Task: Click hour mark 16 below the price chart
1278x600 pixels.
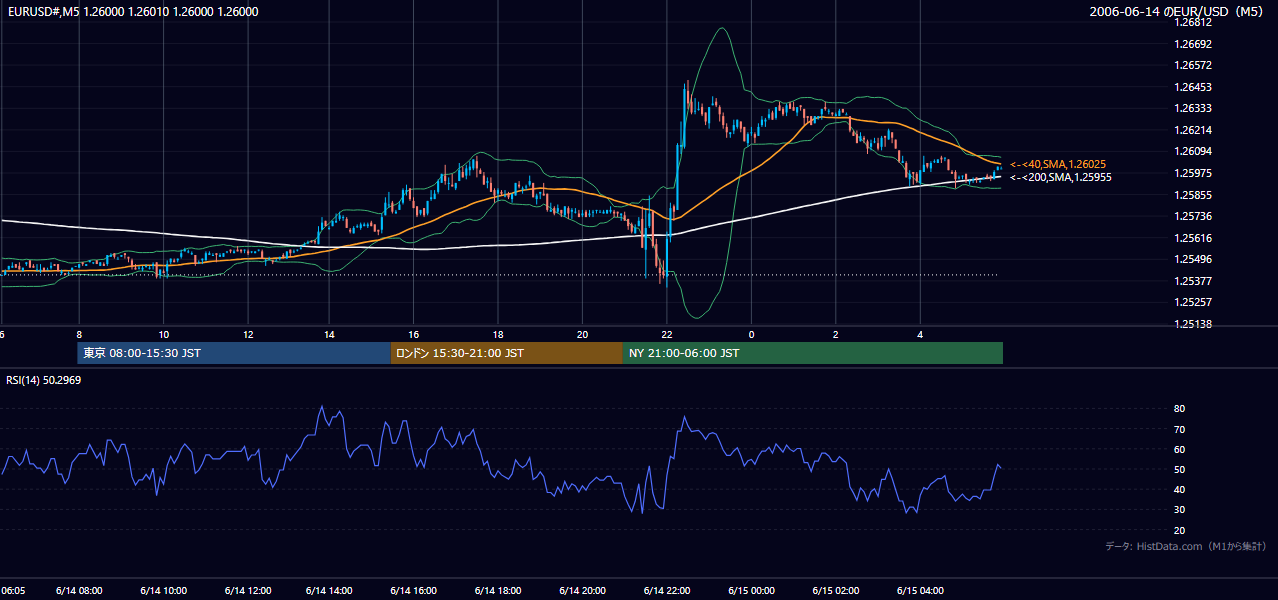Action: pos(414,334)
